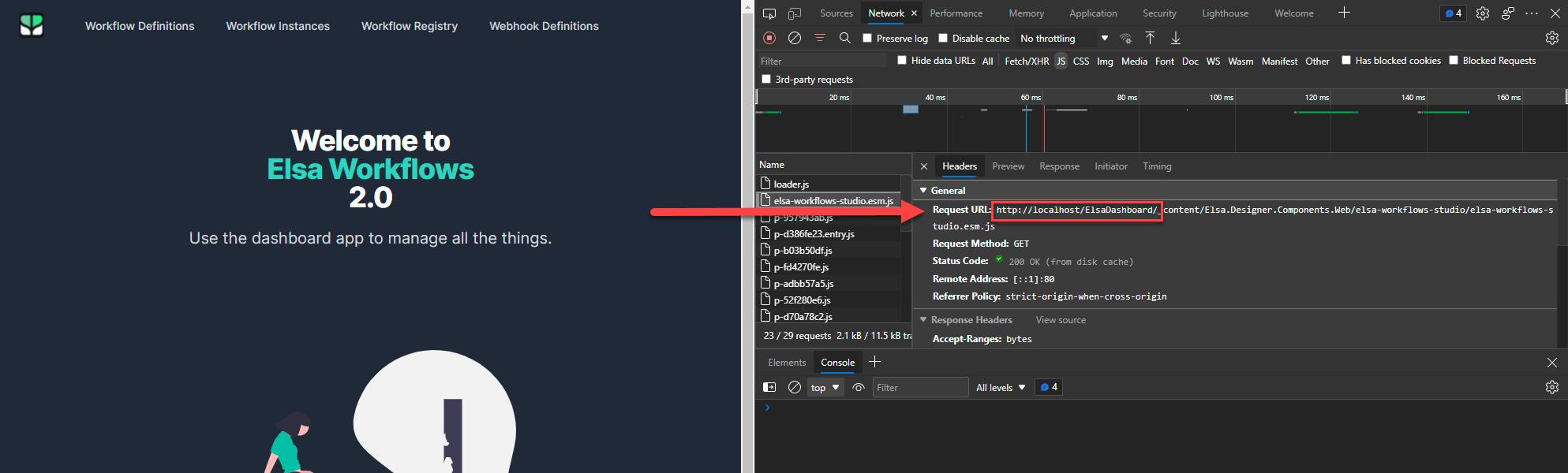1568x473 pixels.
Task: Switch to request Timing tab
Action: pyautogui.click(x=1157, y=166)
